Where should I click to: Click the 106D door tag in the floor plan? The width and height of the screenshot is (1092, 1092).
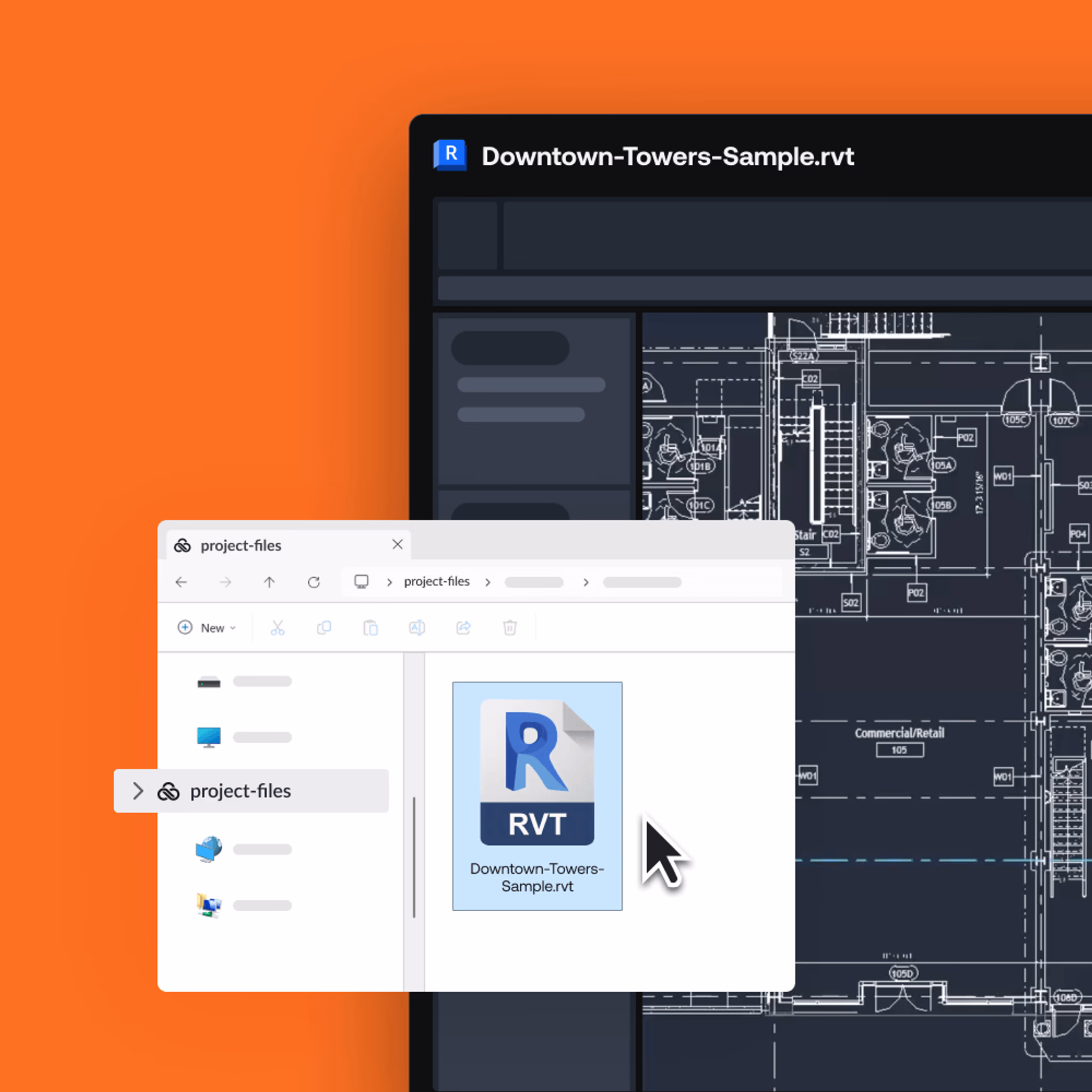1066,998
